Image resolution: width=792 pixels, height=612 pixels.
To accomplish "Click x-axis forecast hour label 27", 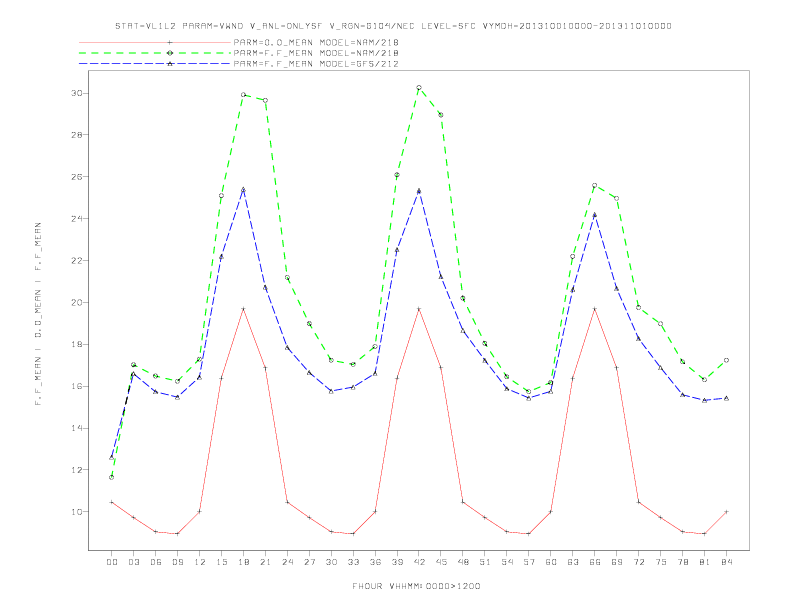I will (x=309, y=562).
